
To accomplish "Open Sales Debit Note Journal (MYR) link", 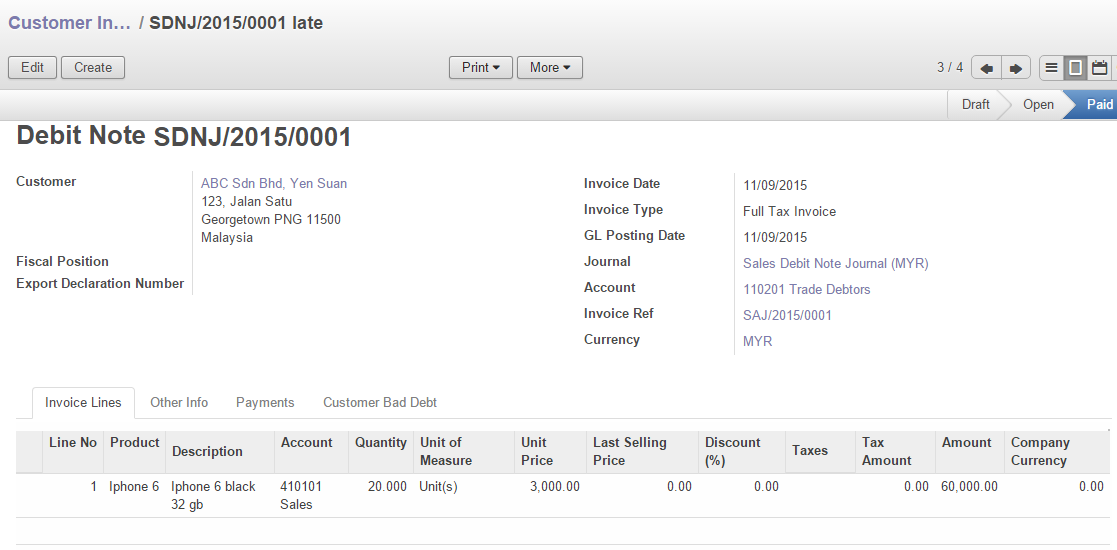I will [x=836, y=264].
